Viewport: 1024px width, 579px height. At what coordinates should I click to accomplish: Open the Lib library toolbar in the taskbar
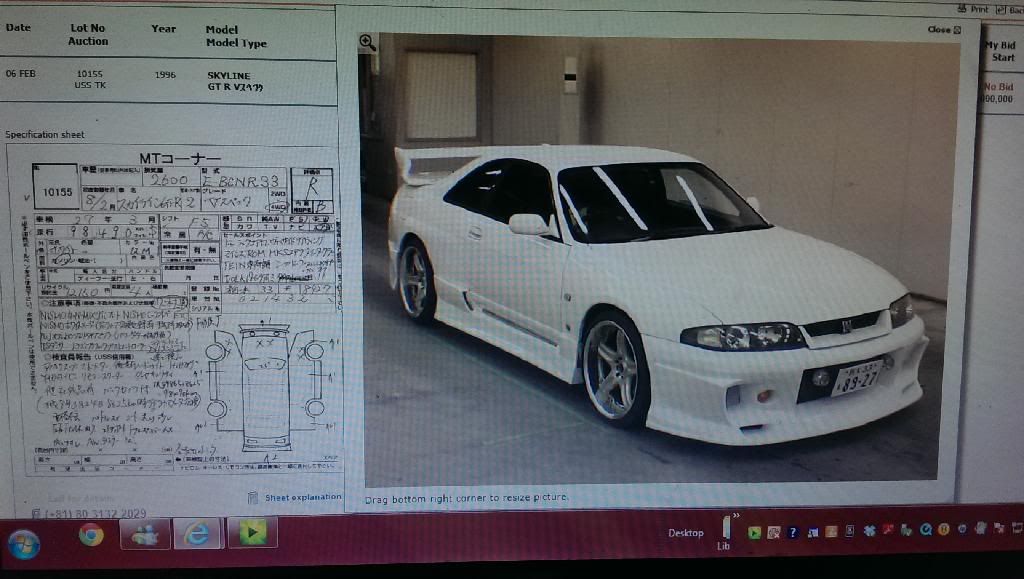724,533
